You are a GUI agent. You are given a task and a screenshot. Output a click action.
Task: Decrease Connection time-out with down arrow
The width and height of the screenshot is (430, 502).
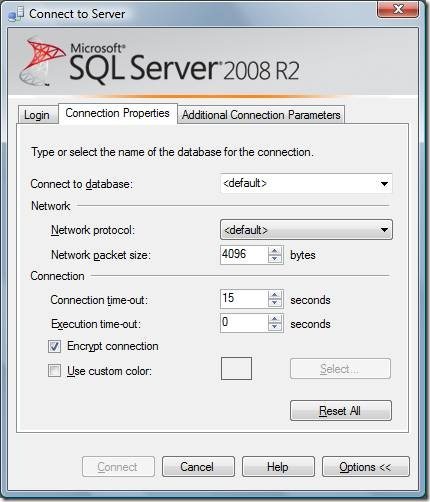(275, 303)
